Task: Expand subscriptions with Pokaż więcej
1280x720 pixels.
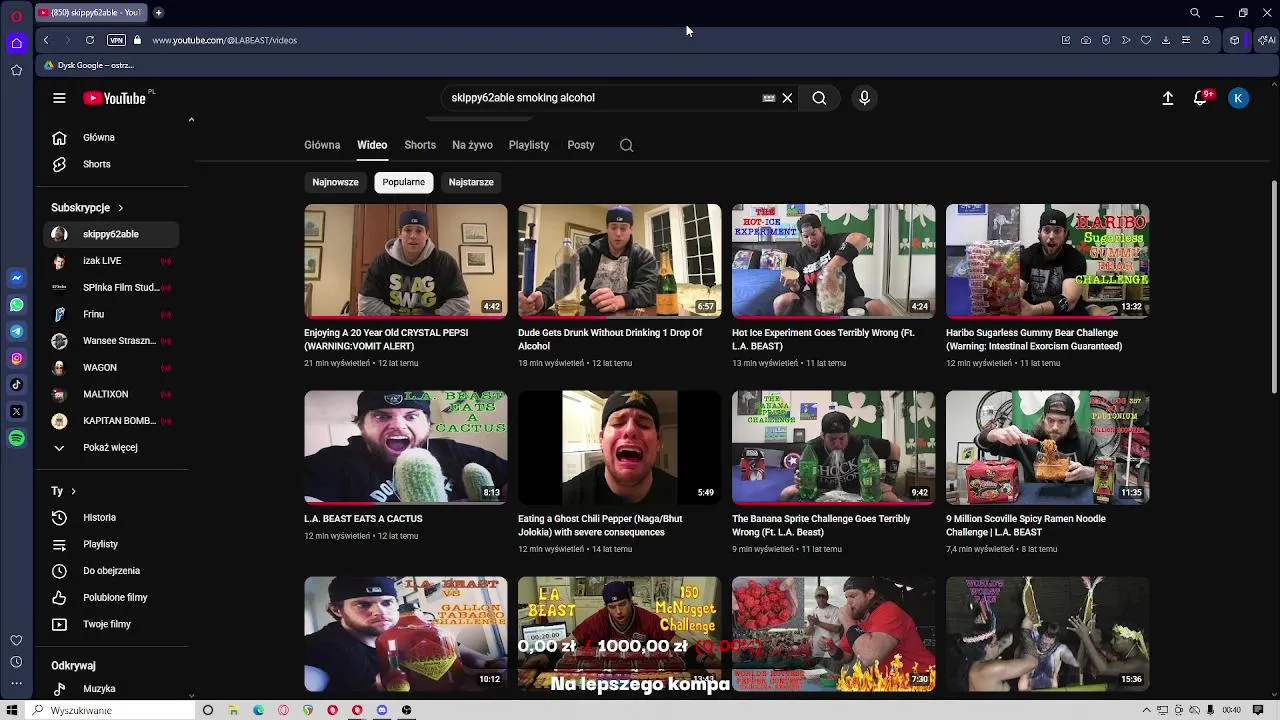Action: (112, 447)
